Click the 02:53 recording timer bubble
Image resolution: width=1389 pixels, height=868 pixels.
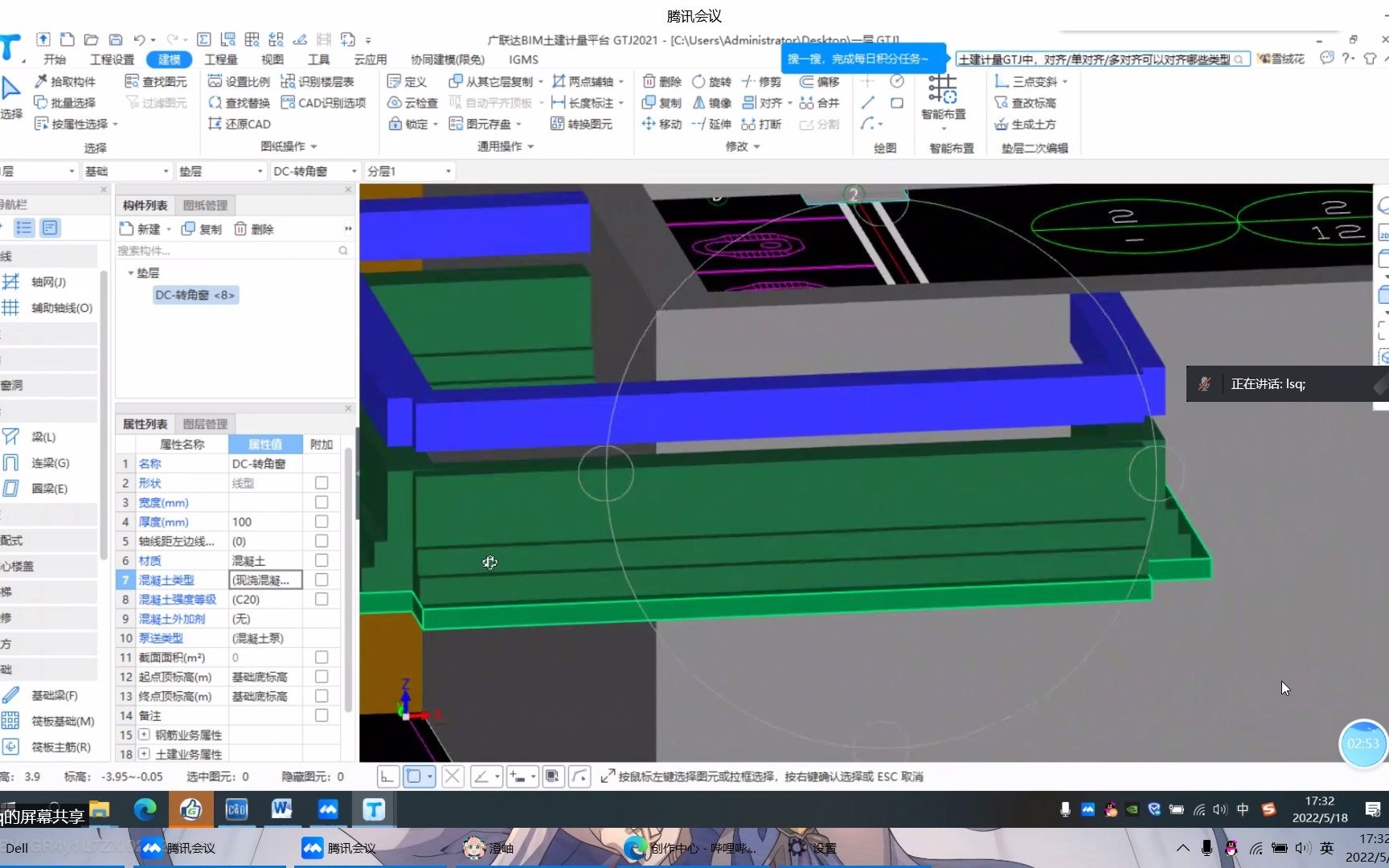[x=1362, y=743]
